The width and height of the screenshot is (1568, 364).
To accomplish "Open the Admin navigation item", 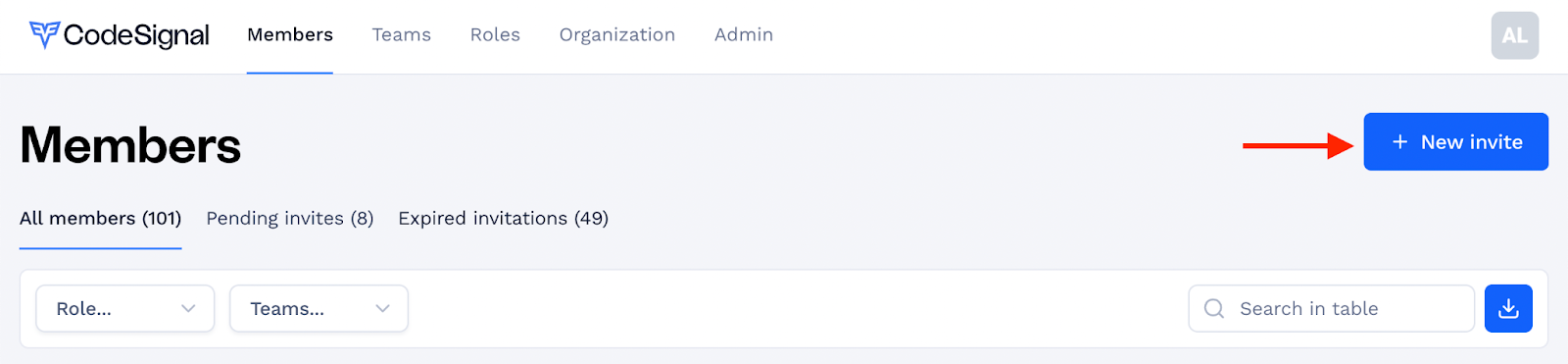I will [744, 35].
